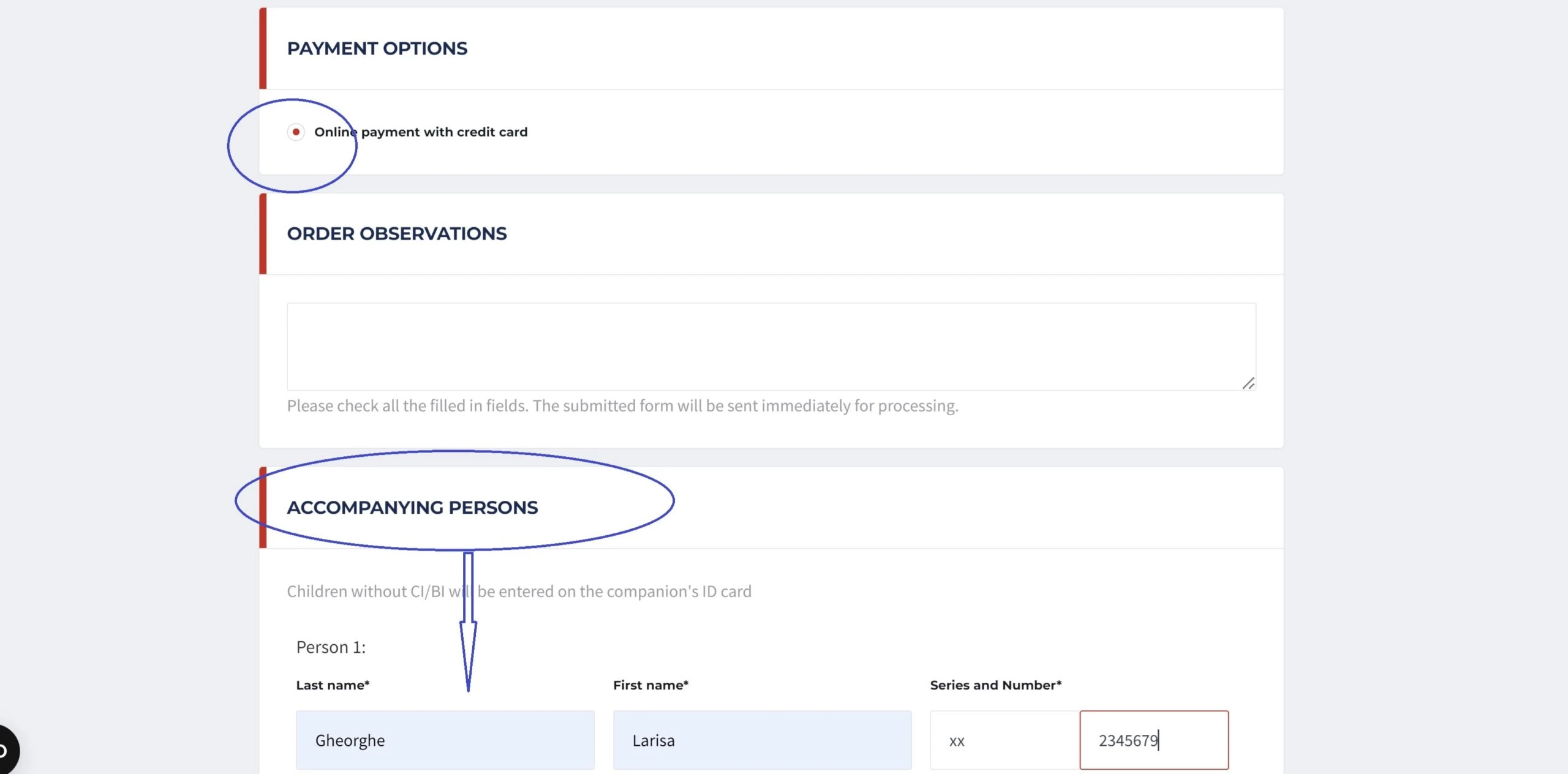Screen dimensions: 1568x774
Task: Click the red accent bar beside Order Observations
Action: (x=263, y=234)
